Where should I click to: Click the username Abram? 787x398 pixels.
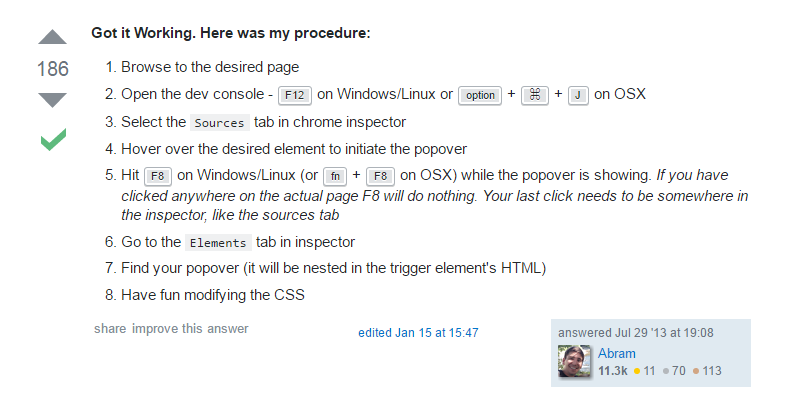[616, 353]
